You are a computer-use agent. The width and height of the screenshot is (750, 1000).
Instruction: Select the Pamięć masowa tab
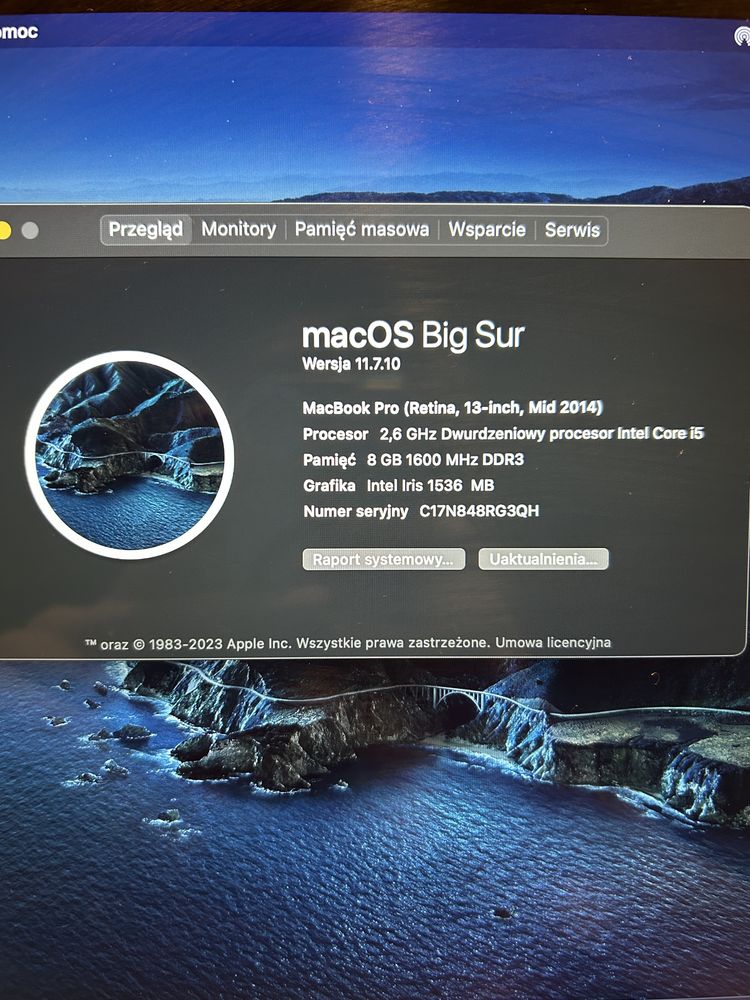(x=362, y=230)
